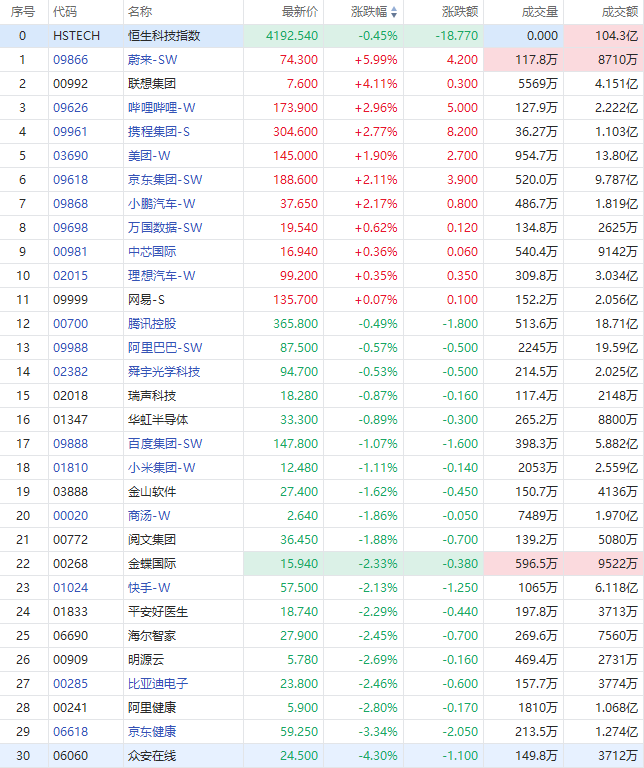Open 比亚迪电子 stock link

(x=158, y=684)
